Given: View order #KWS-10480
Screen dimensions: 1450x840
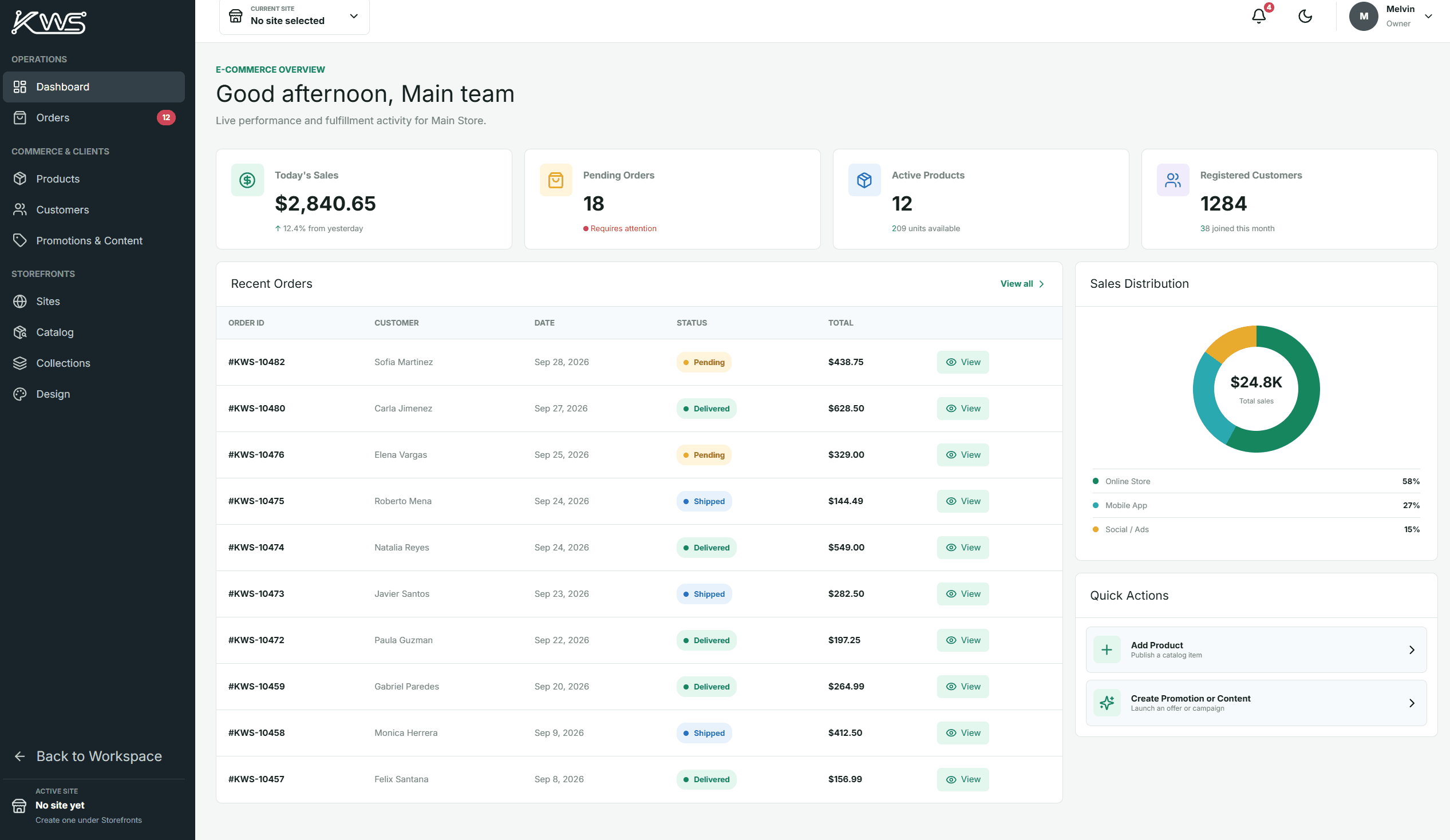Looking at the screenshot, I should point(963,409).
